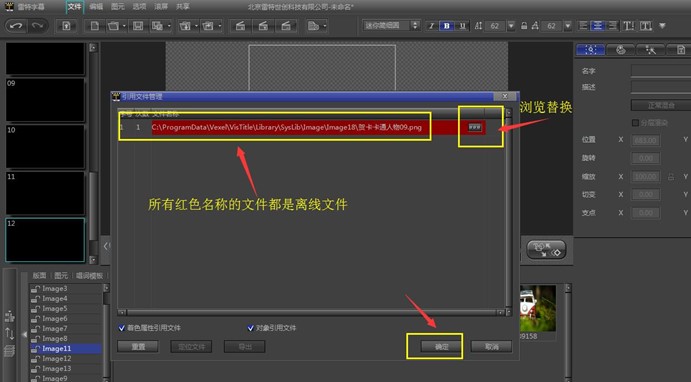This screenshot has width=691, height=382.
Task: Open the import folder dropdown arrow
Action: click(x=196, y=26)
